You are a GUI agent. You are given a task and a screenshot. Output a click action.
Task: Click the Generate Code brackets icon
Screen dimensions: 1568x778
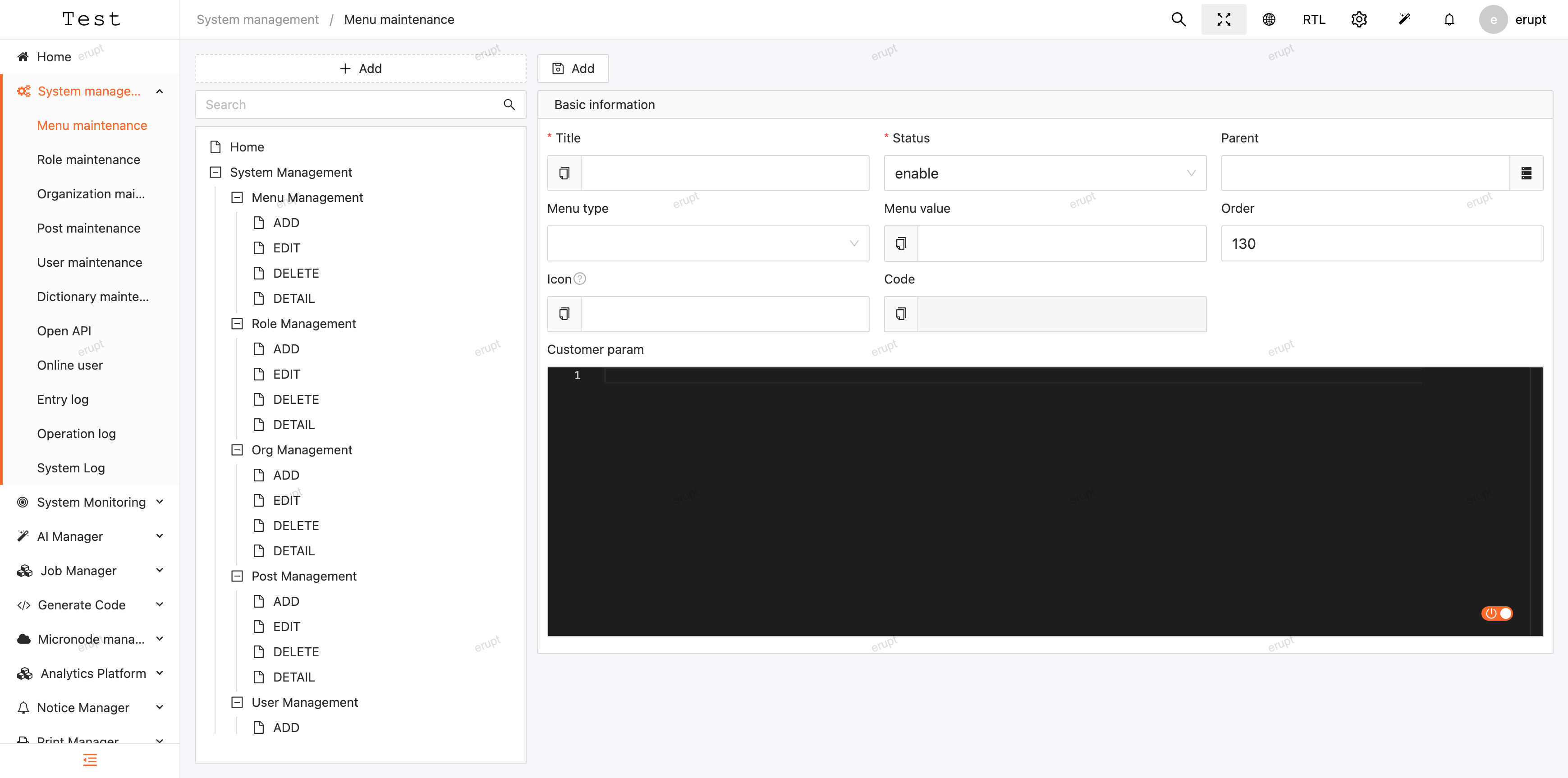tap(24, 605)
